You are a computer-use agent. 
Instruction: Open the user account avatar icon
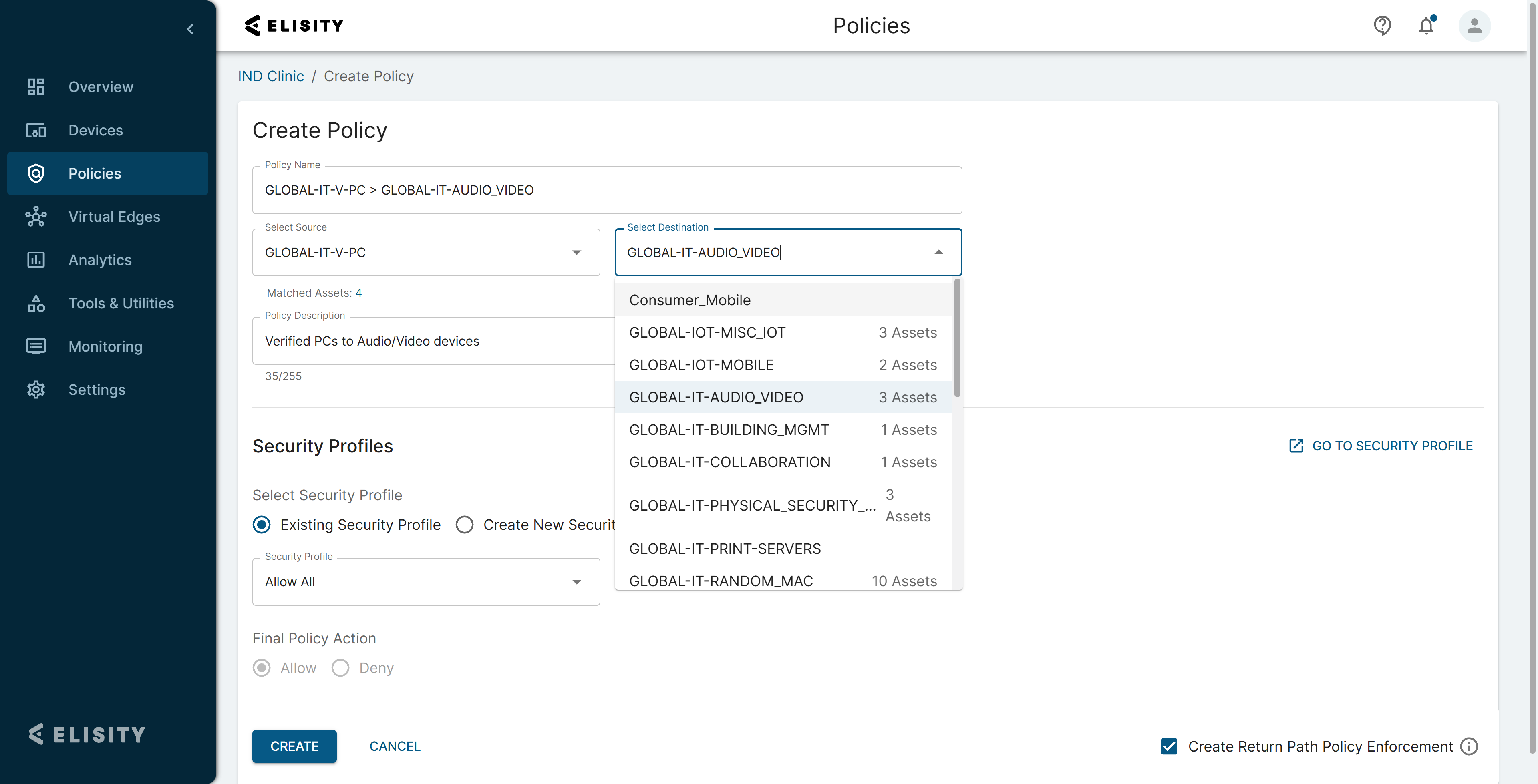[x=1474, y=26]
